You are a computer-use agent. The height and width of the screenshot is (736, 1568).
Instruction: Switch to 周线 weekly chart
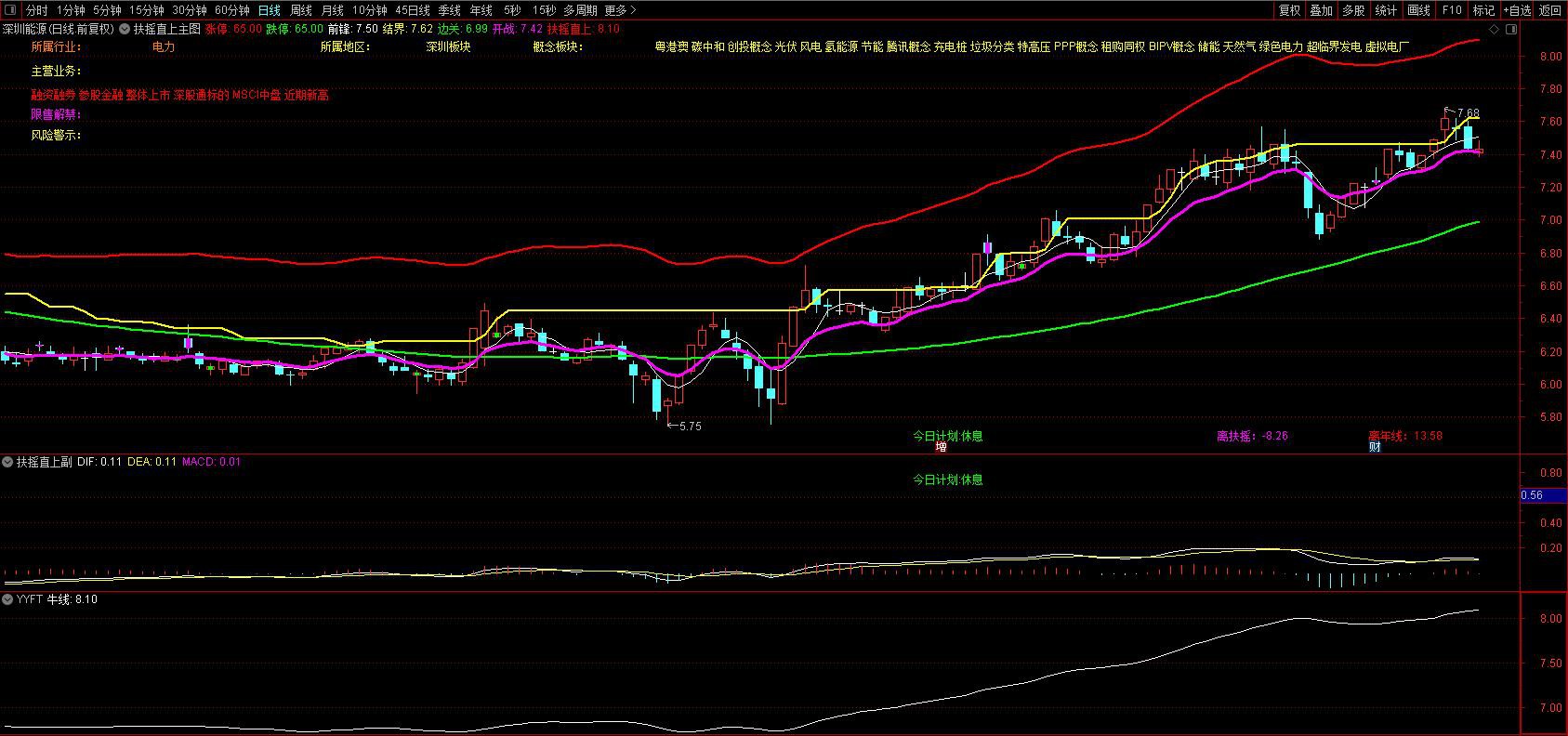click(x=300, y=10)
